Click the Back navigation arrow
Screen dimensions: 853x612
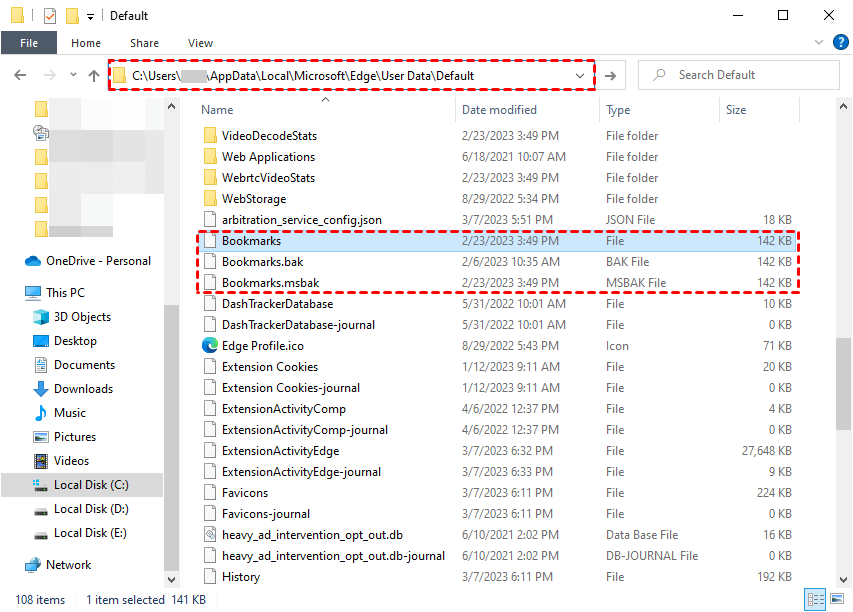[20, 75]
